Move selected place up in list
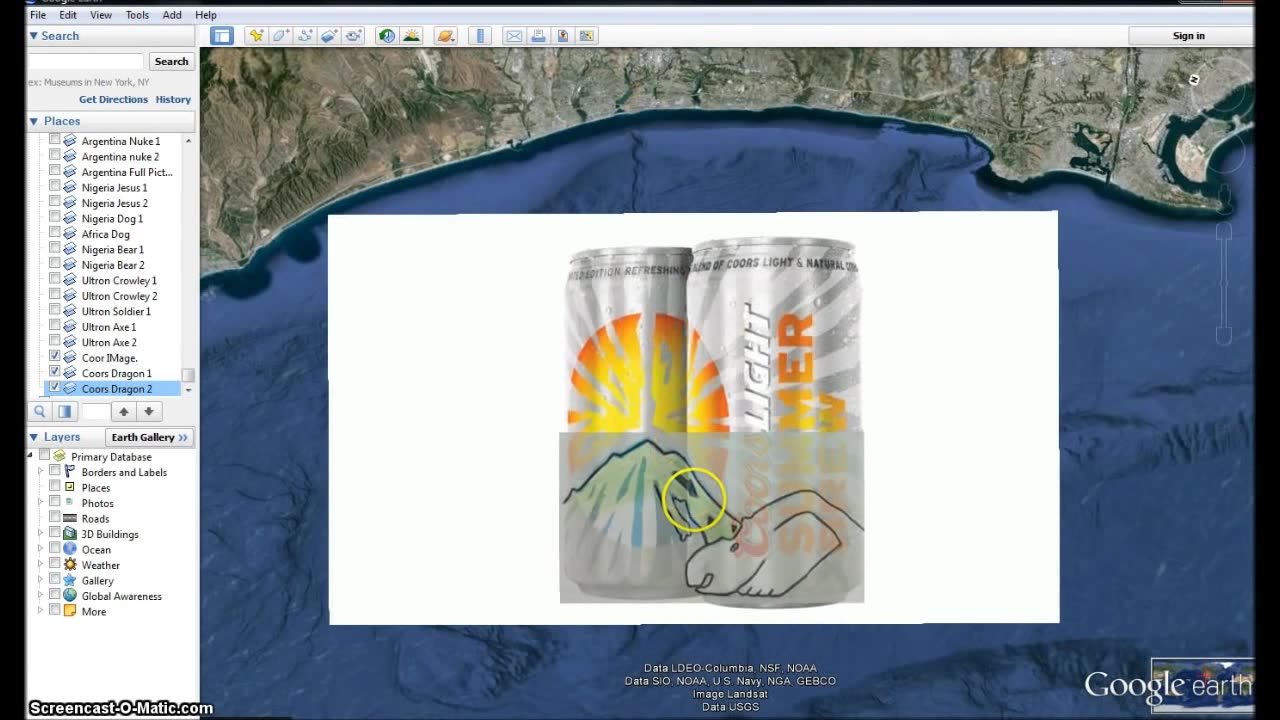This screenshot has width=1280, height=720. coord(124,411)
